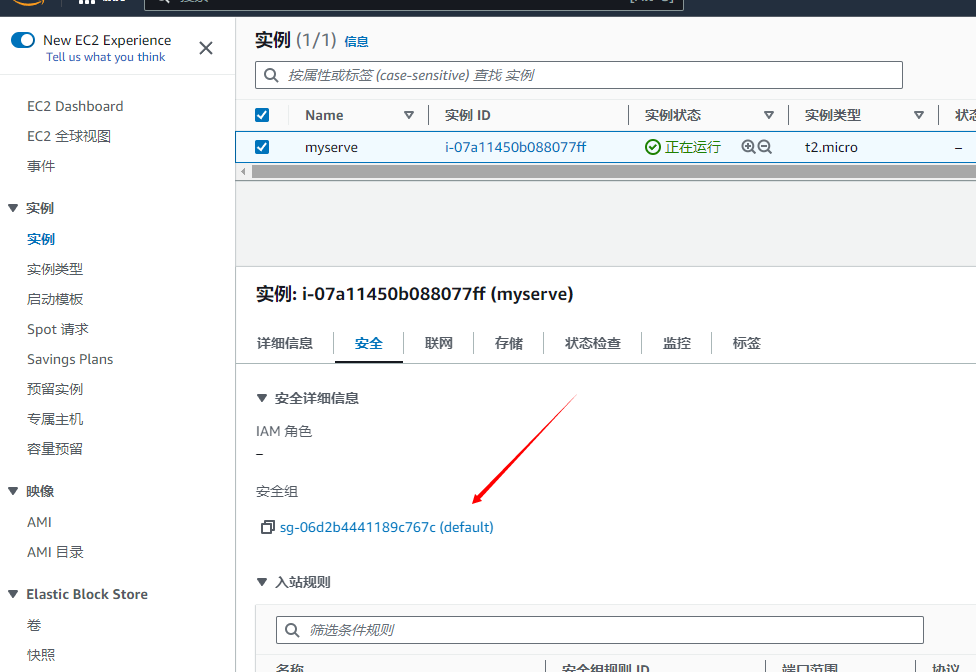The image size is (976, 672).
Task: Collapse the 入站规则 section
Action: pos(262,582)
